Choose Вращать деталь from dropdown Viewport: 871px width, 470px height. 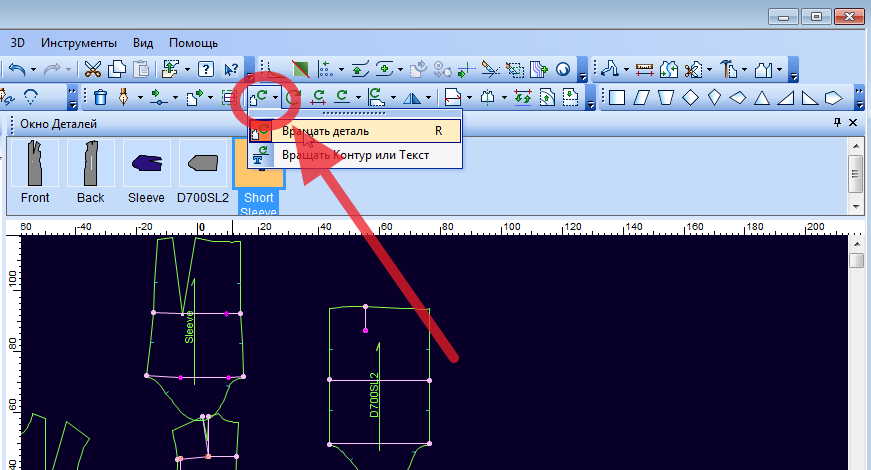pyautogui.click(x=355, y=131)
